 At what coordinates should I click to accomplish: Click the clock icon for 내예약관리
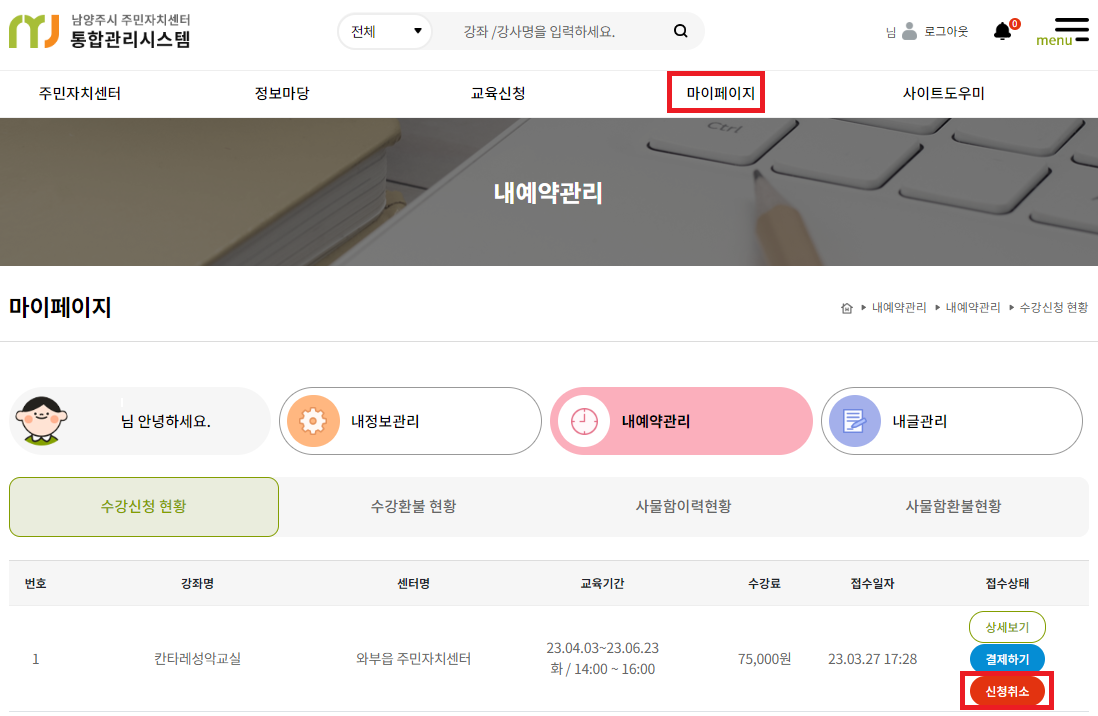click(x=584, y=421)
